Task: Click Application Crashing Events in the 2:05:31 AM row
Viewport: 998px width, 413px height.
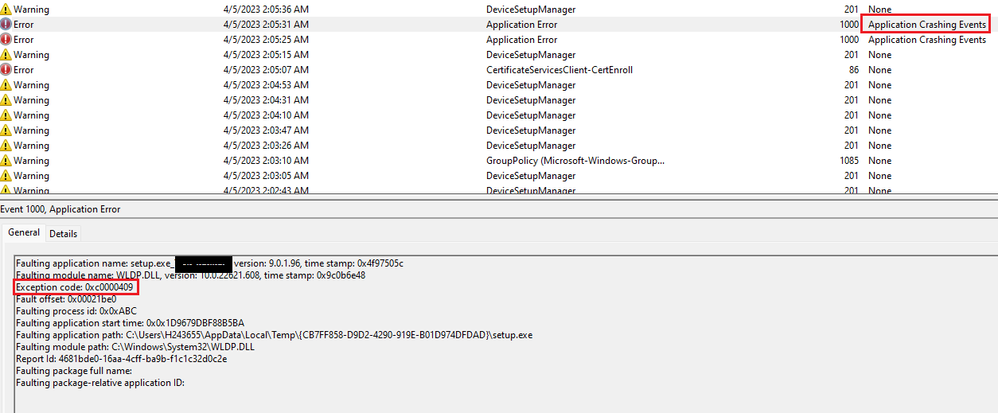Action: coord(927,24)
